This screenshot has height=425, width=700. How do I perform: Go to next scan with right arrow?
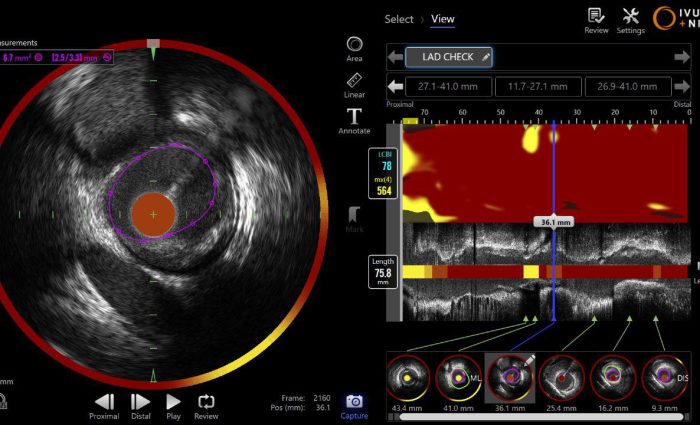point(682,57)
